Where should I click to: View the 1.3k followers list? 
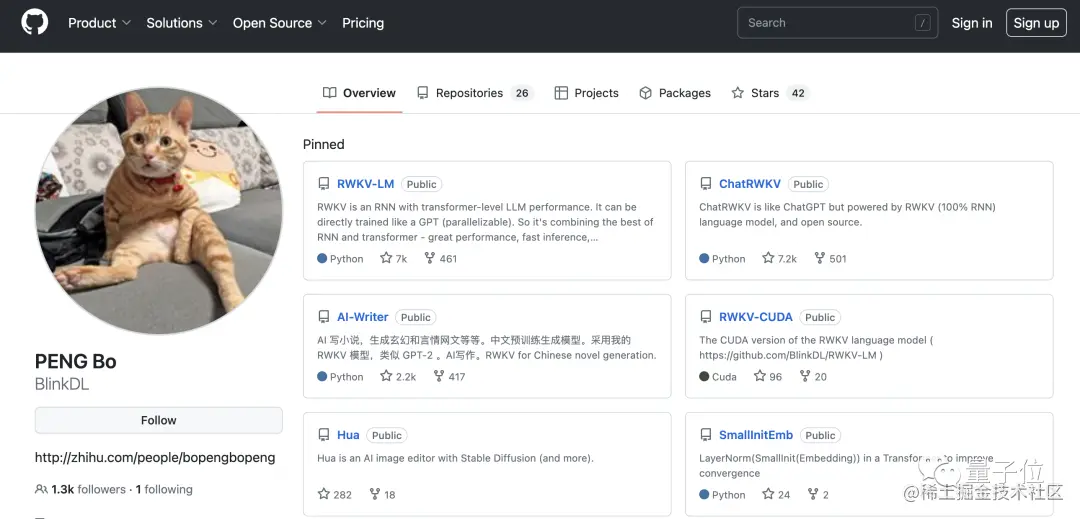coord(89,489)
